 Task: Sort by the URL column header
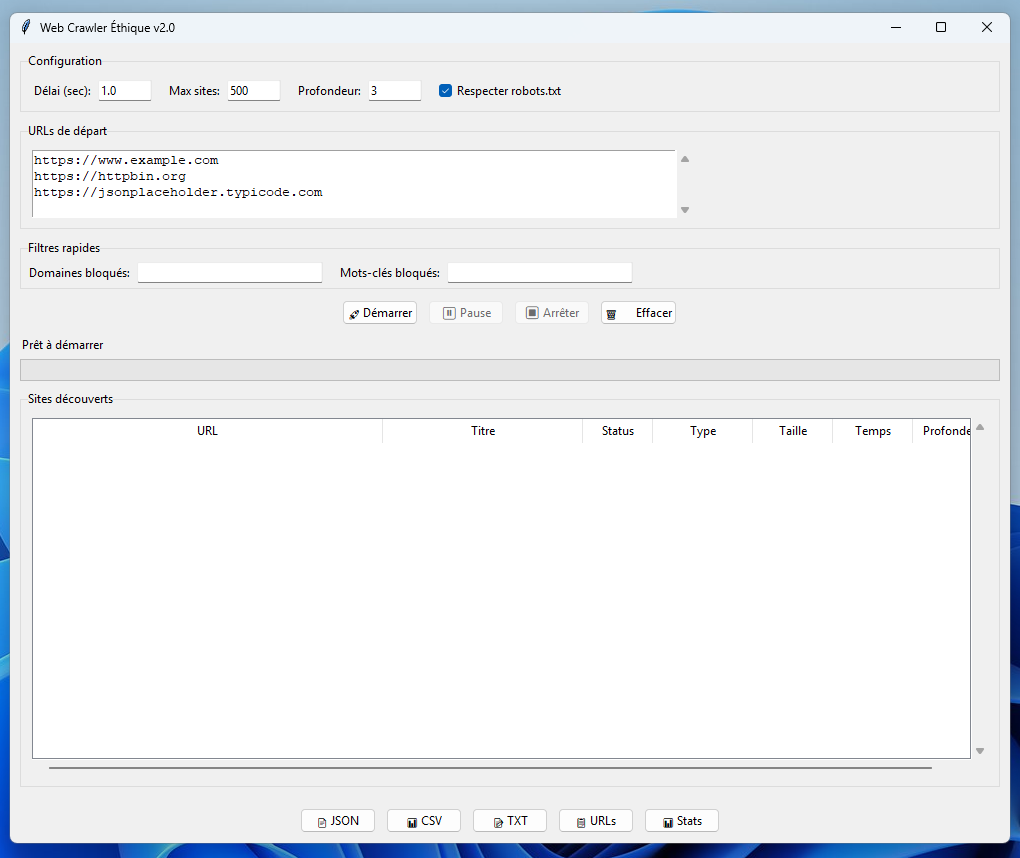click(208, 431)
